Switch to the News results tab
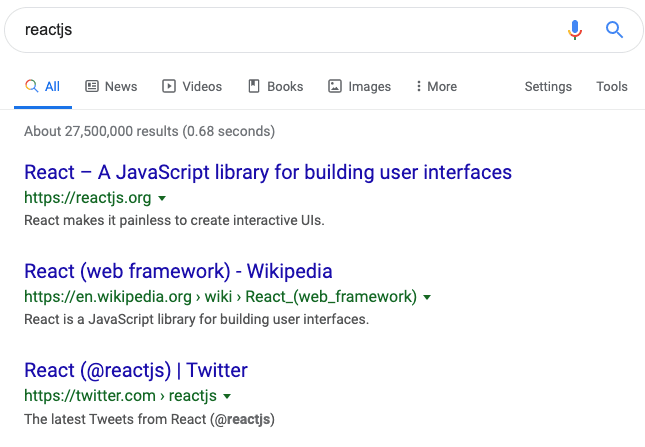This screenshot has width=645, height=447. [111, 86]
